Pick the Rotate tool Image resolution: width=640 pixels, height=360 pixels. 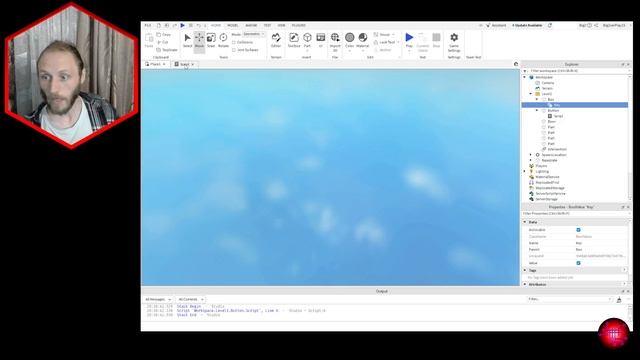click(223, 41)
